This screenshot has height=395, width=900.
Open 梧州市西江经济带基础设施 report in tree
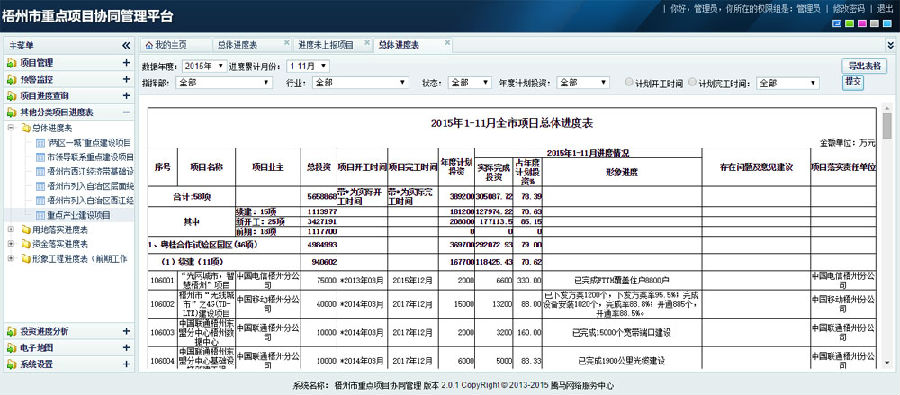tap(91, 172)
